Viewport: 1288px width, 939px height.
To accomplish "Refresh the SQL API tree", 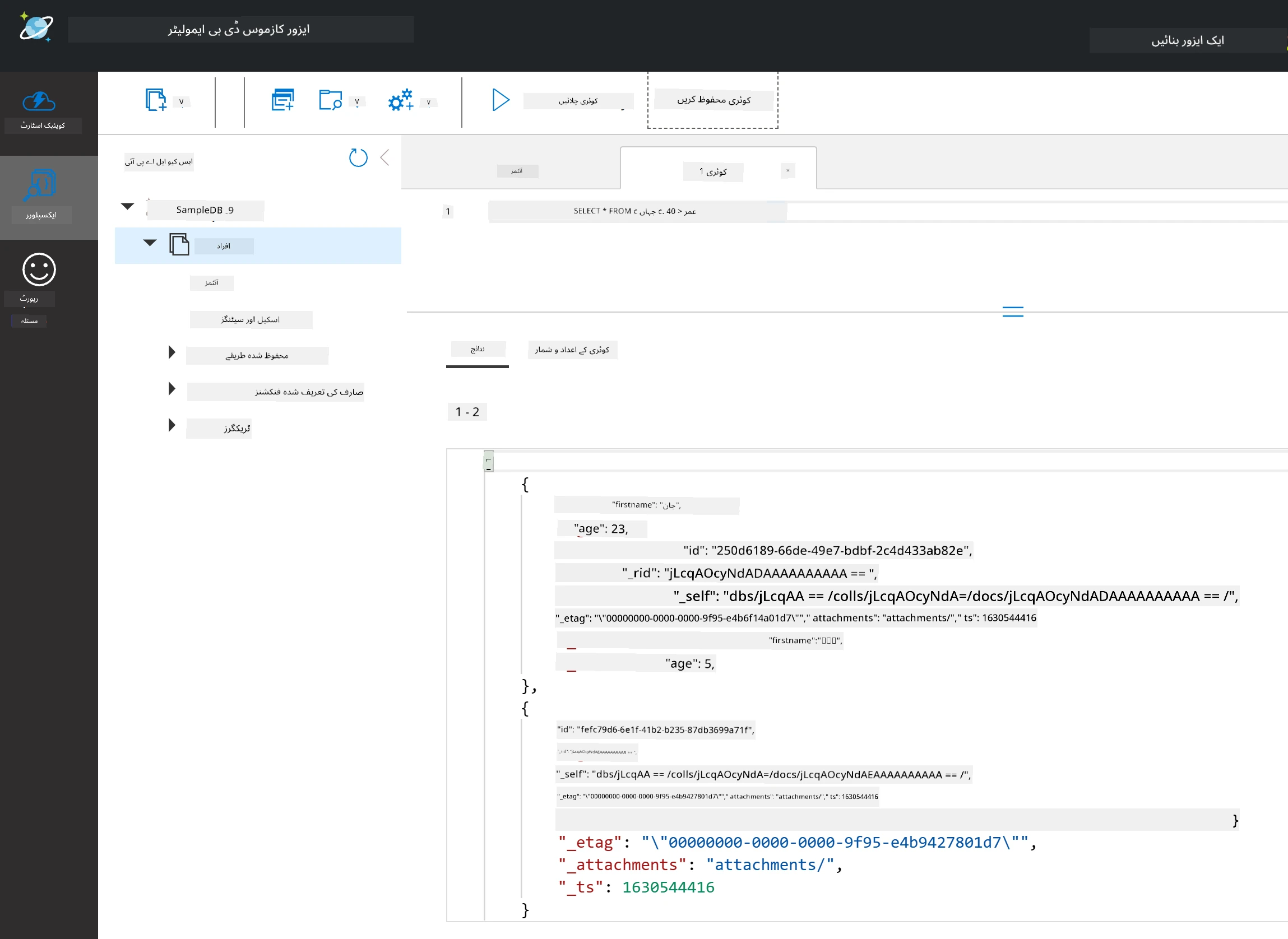I will [x=358, y=157].
